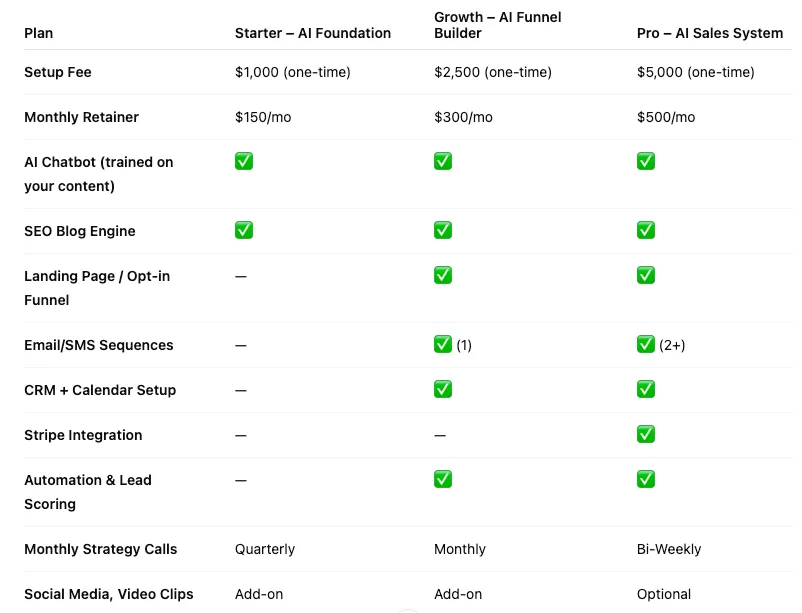Click the CRM + Calendar Setup checkmark under Pro

646,389
